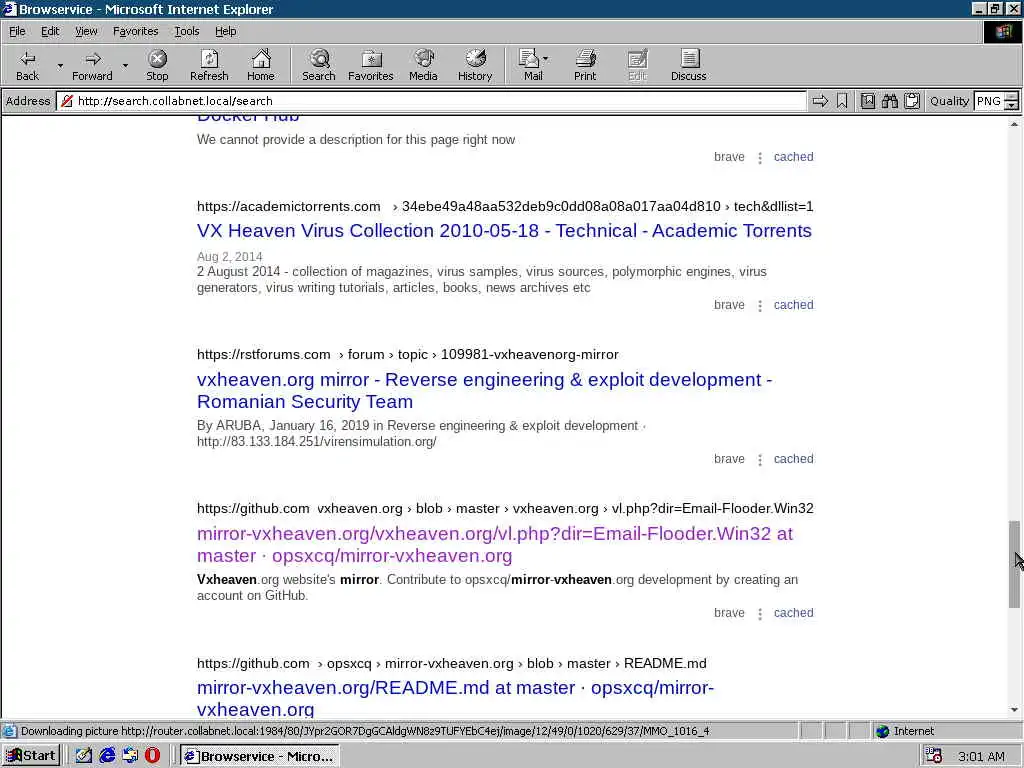Open the View menu
This screenshot has height=768, width=1024.
click(86, 31)
